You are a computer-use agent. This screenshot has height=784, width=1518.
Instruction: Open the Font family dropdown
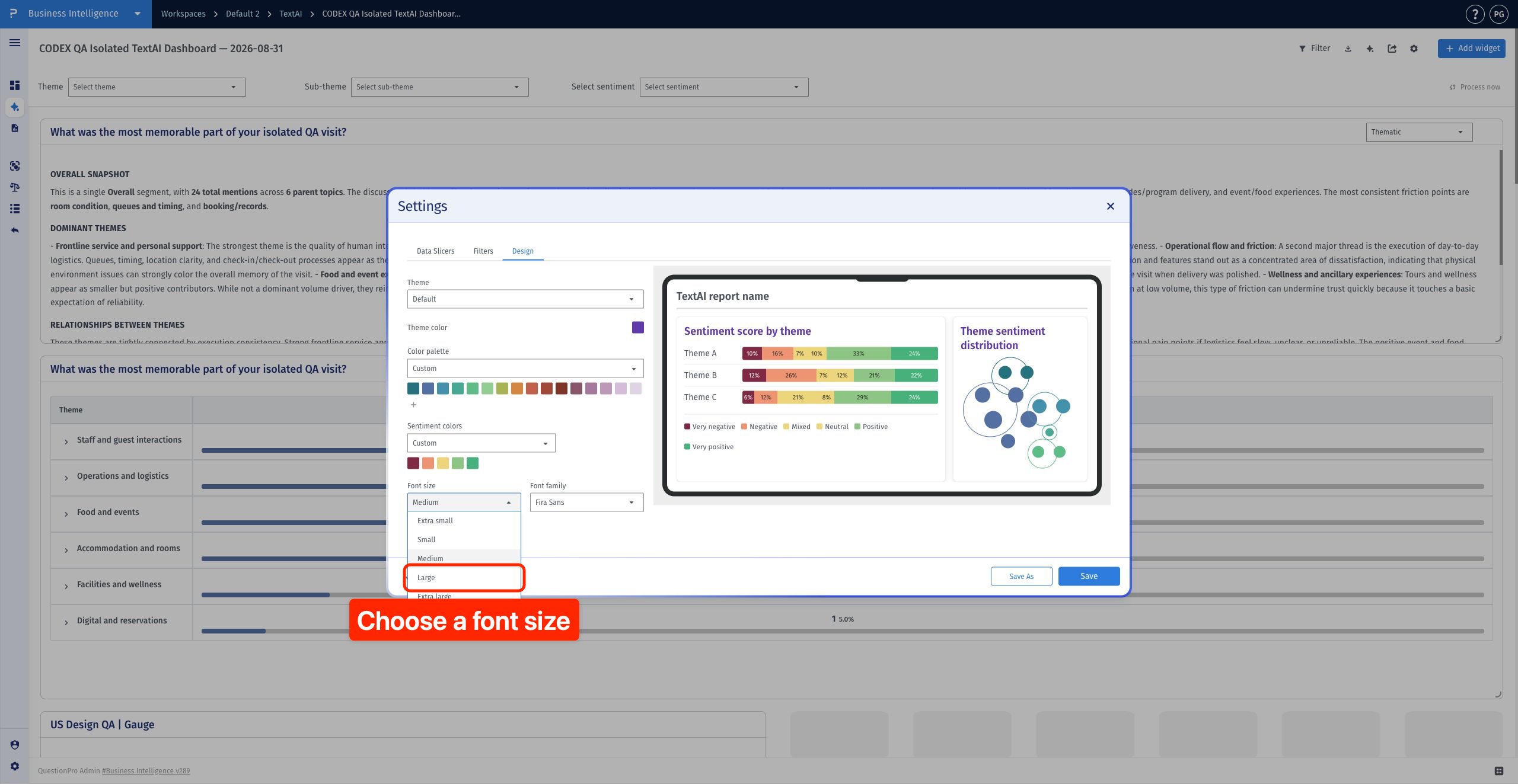click(x=586, y=502)
